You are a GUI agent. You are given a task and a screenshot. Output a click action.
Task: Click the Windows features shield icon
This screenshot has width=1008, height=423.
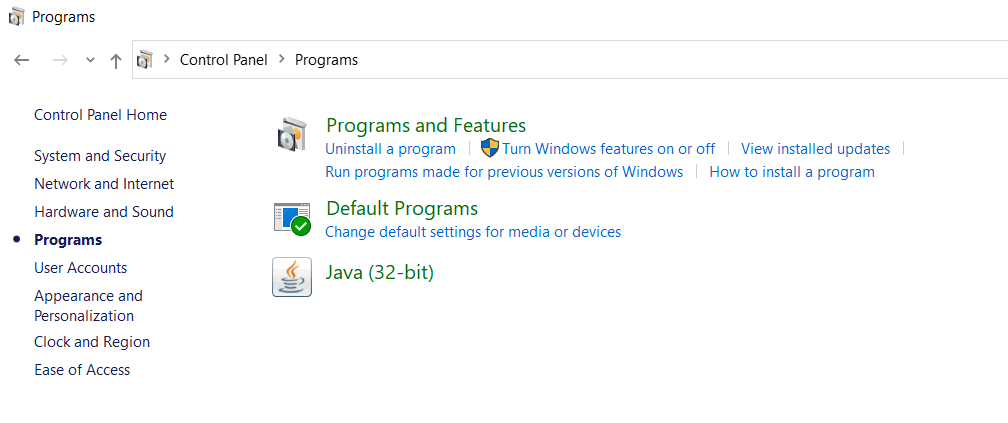pyautogui.click(x=490, y=148)
